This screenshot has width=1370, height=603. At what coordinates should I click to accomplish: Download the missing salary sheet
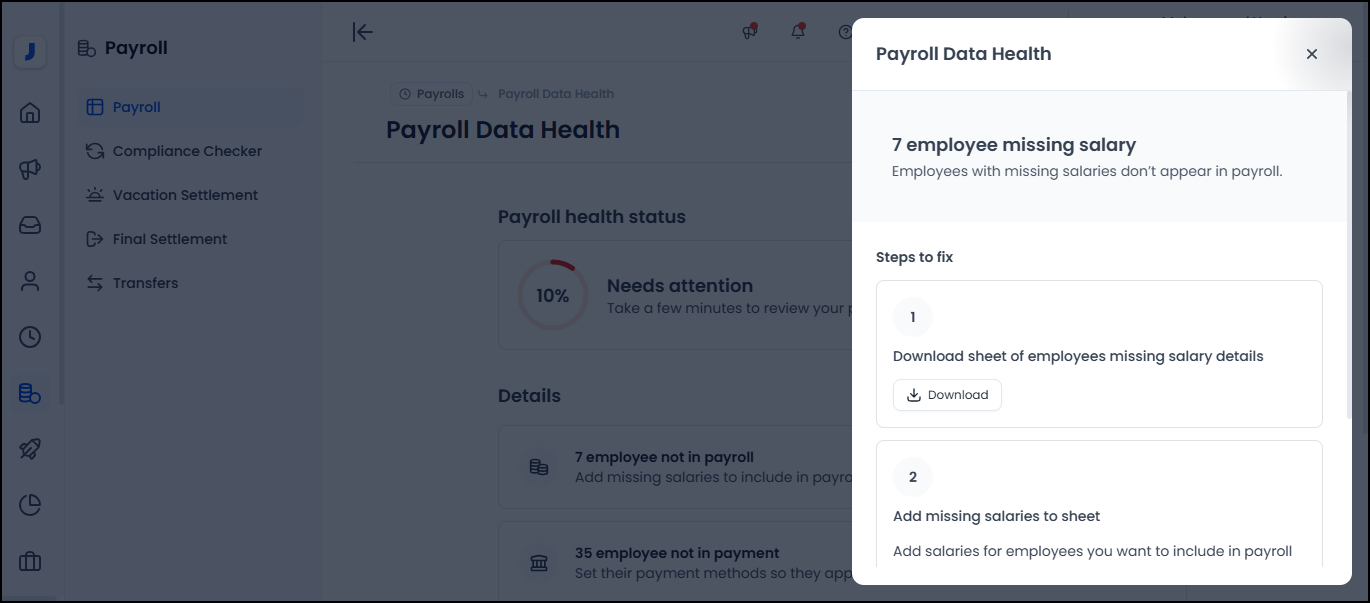(947, 395)
